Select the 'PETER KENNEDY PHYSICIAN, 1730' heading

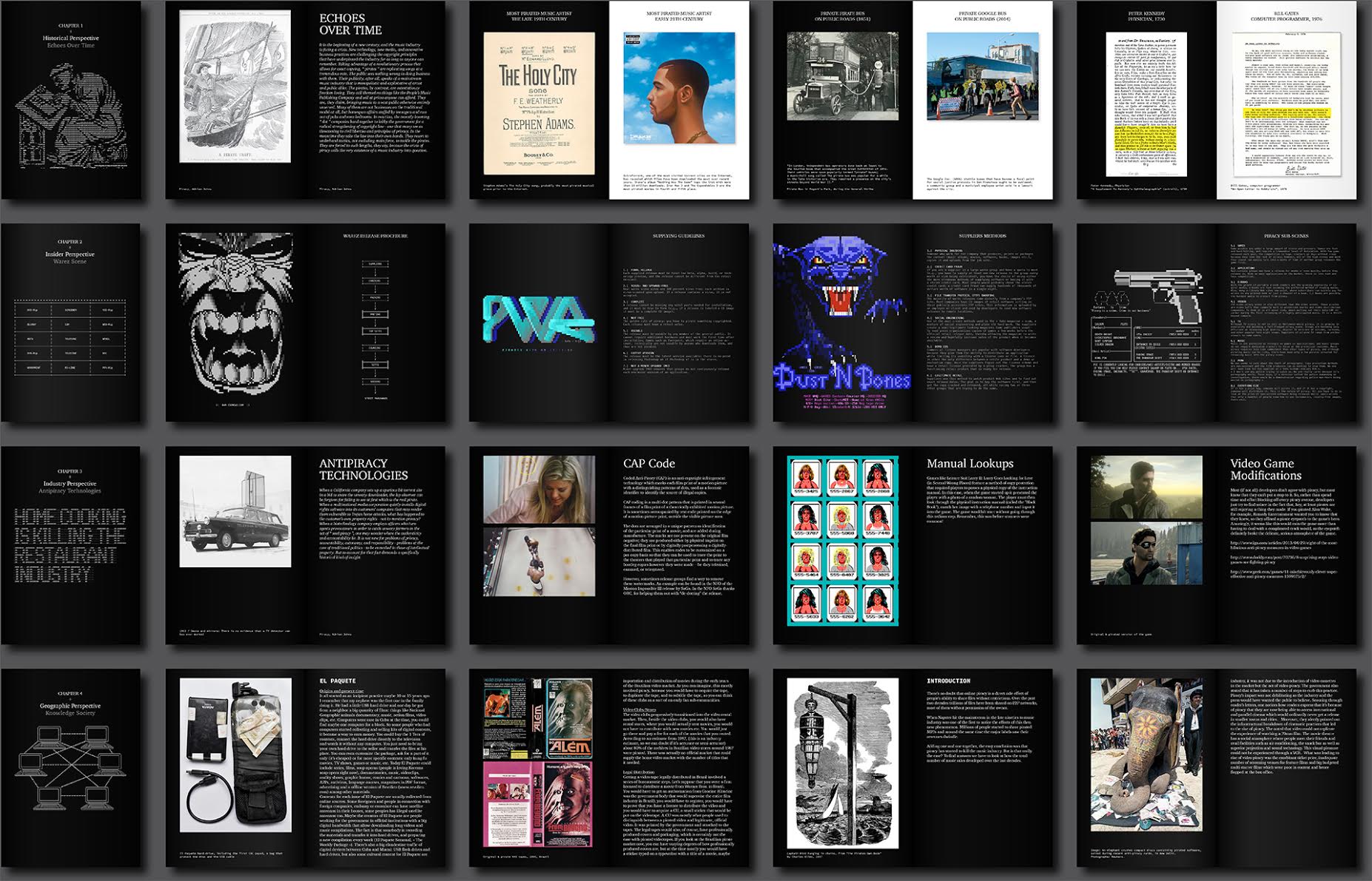point(1146,16)
